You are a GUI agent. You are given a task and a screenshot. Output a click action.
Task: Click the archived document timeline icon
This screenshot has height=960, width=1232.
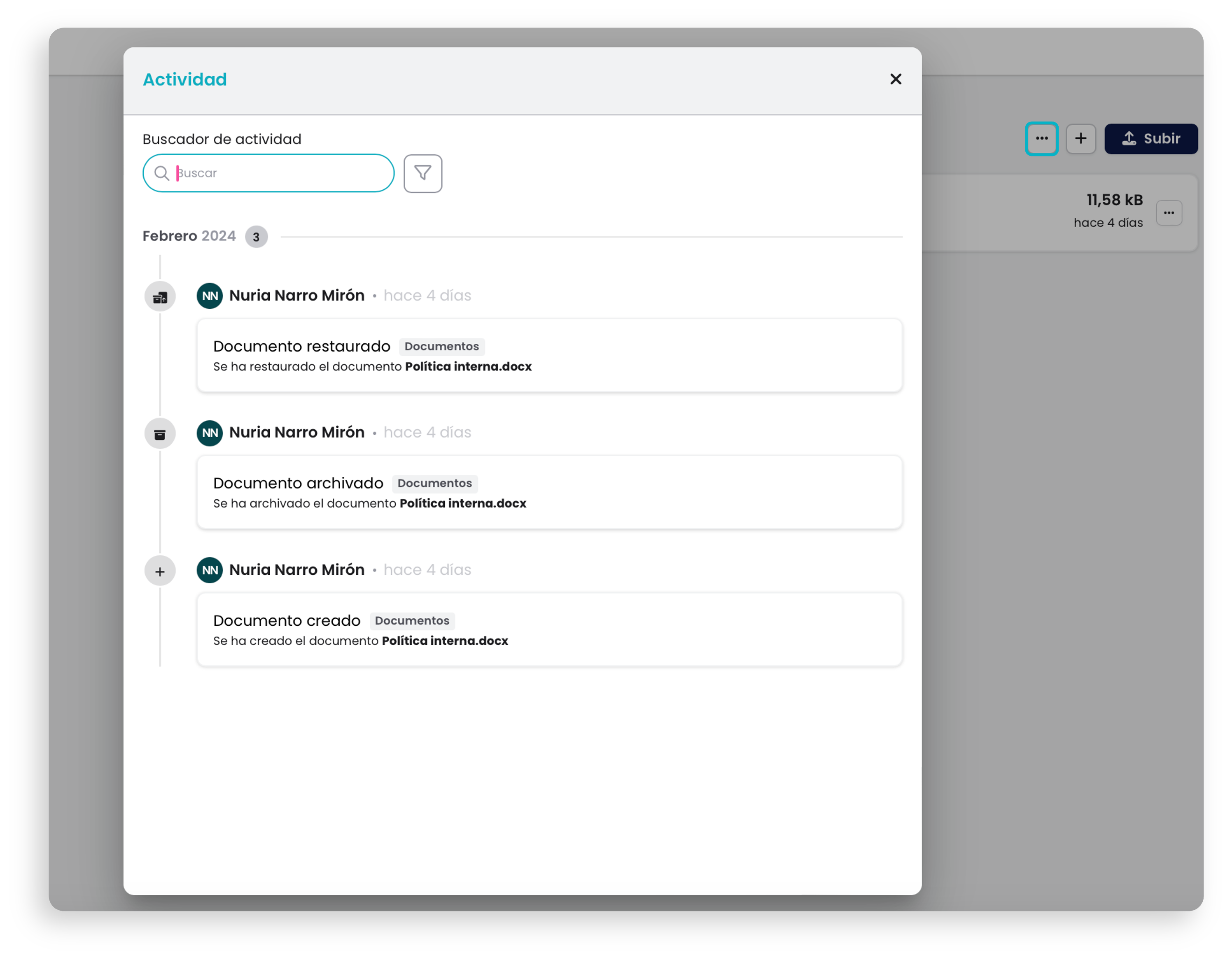point(160,434)
